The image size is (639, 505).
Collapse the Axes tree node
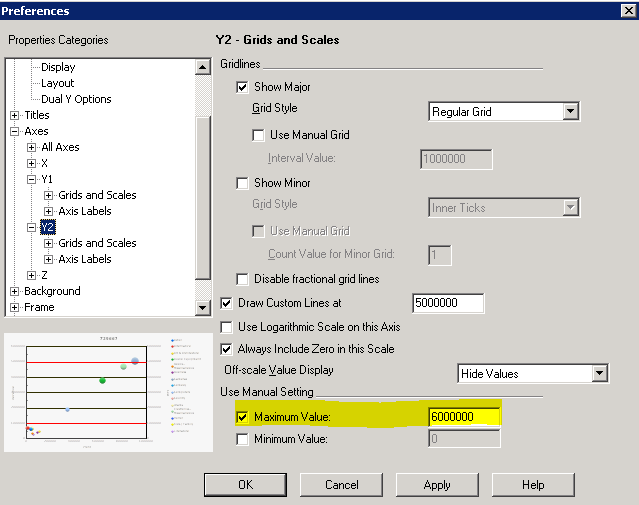pyautogui.click(x=15, y=131)
